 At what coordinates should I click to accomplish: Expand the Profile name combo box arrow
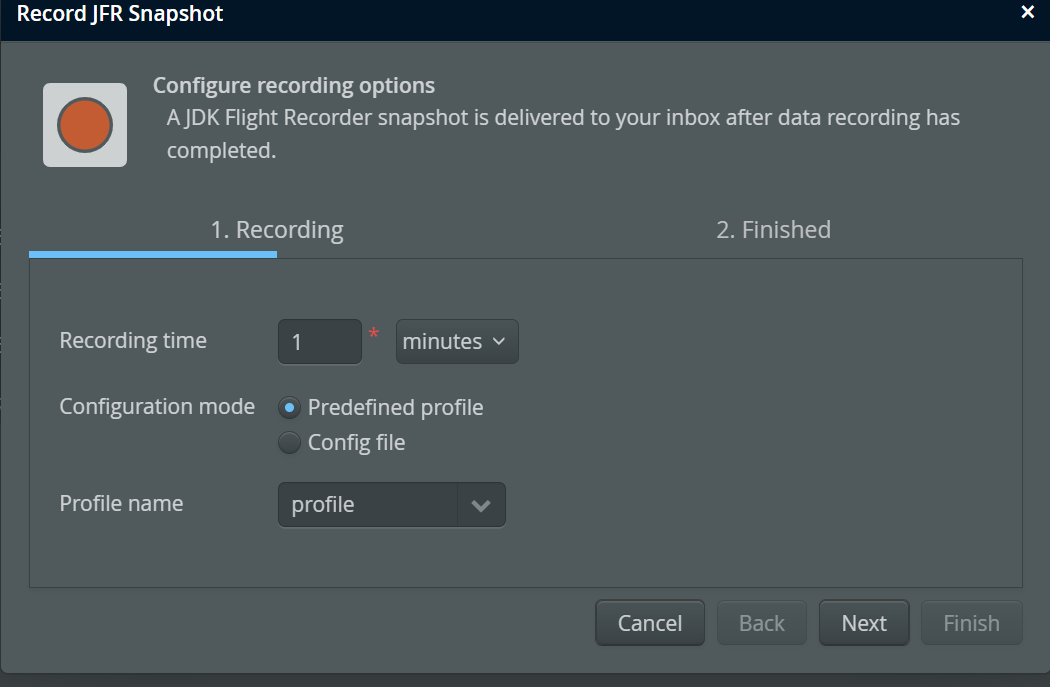click(x=481, y=505)
